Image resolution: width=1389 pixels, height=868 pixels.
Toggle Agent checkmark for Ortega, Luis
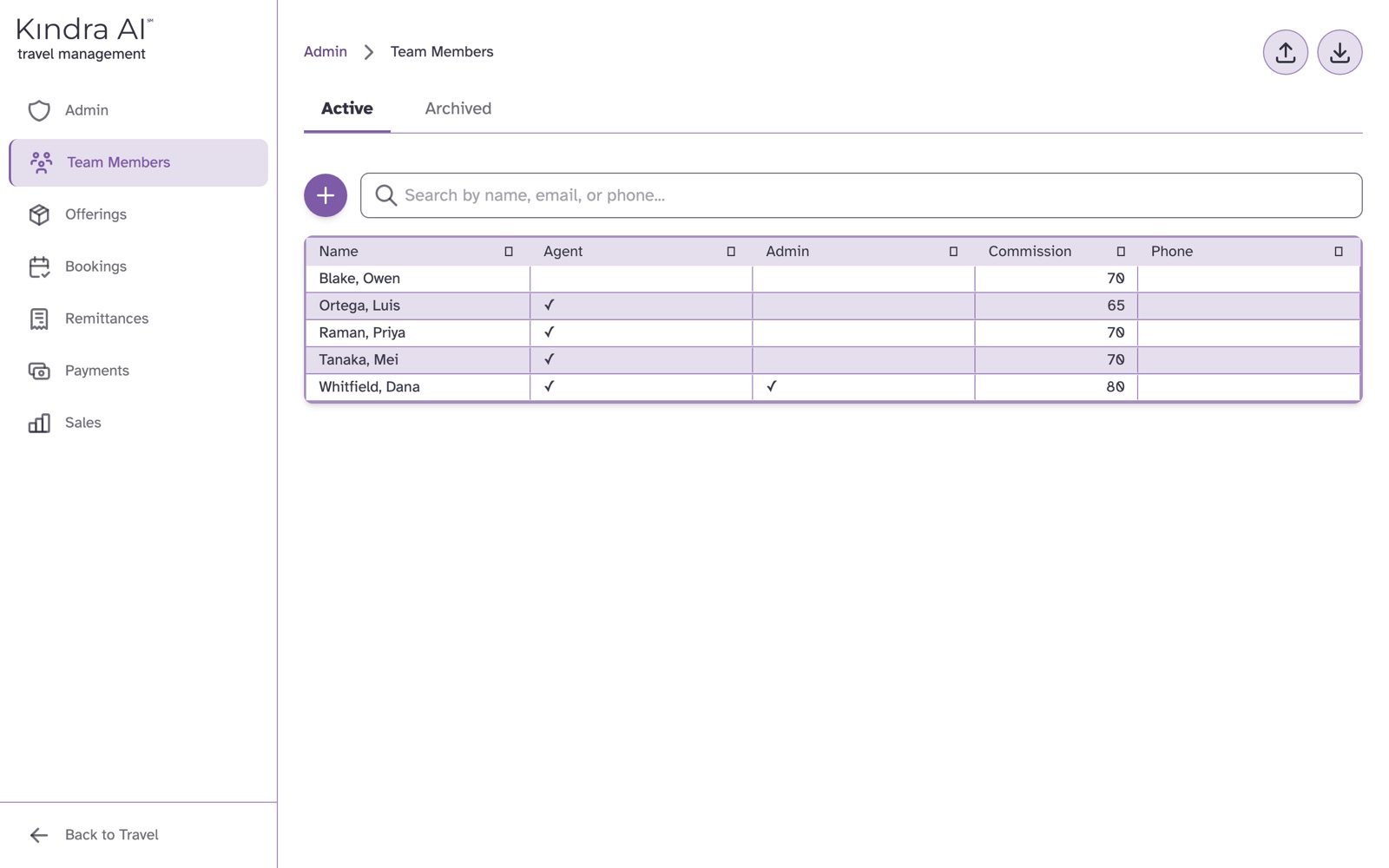pos(549,305)
